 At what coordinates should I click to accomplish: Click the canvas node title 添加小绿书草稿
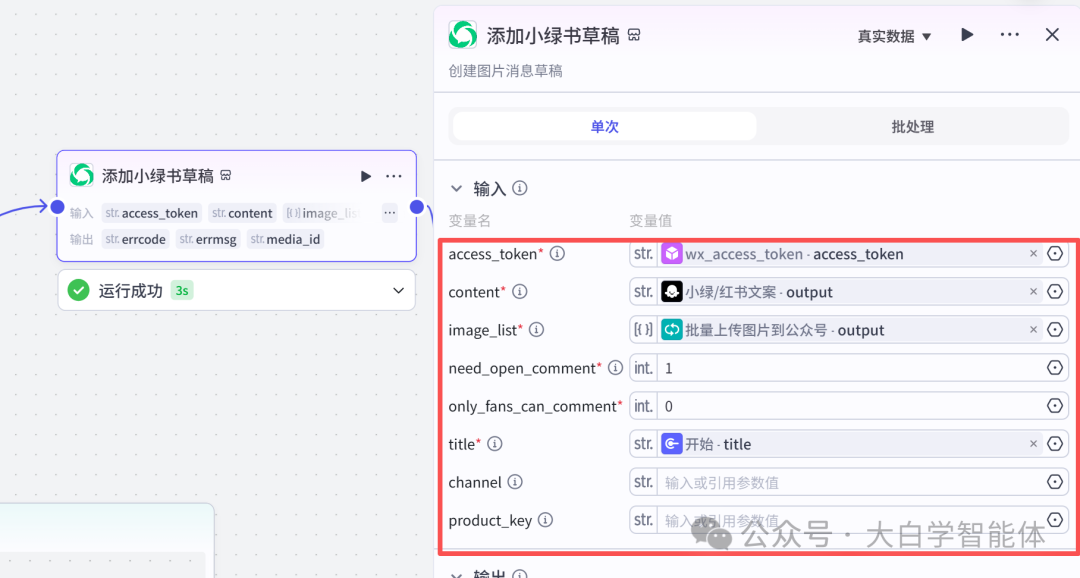(158, 176)
